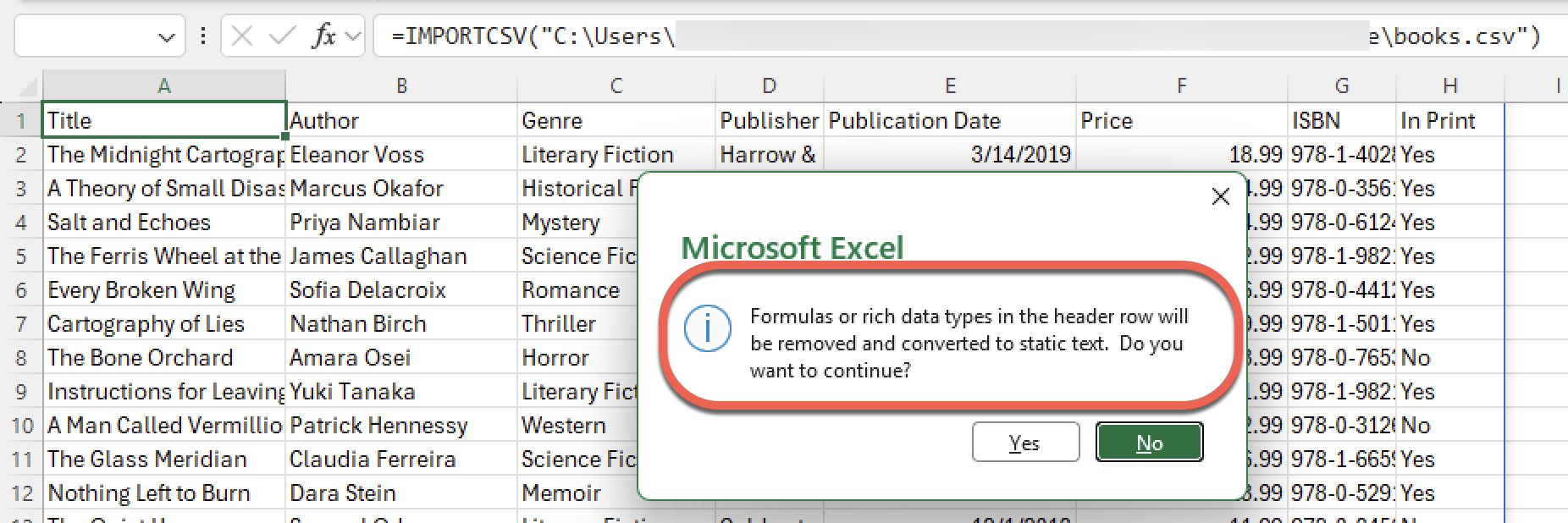This screenshot has height=523, width=1568.
Task: Cancel the formula entry with the X icon
Action: (242, 36)
